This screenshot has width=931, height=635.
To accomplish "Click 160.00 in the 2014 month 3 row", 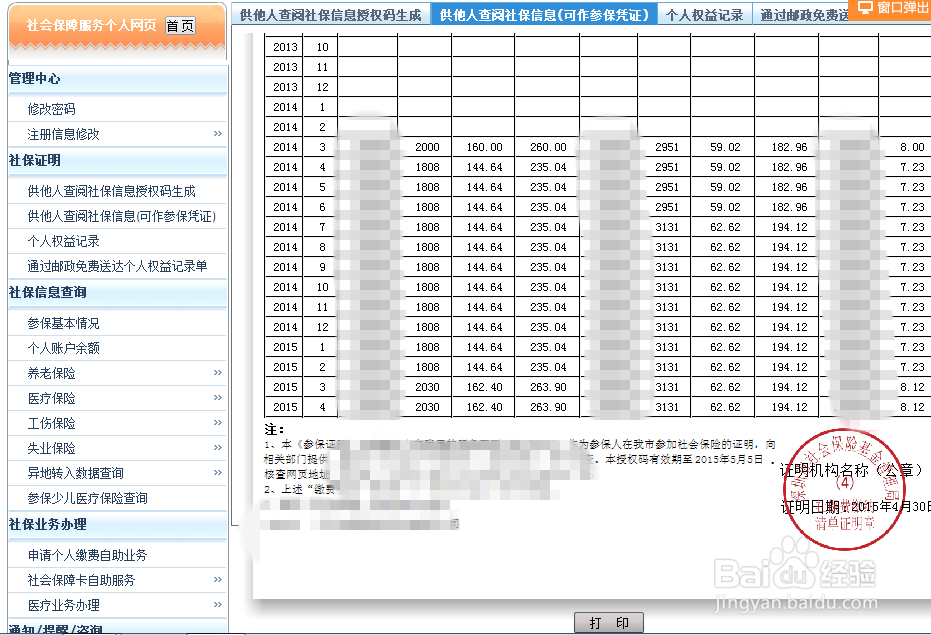I will (484, 147).
